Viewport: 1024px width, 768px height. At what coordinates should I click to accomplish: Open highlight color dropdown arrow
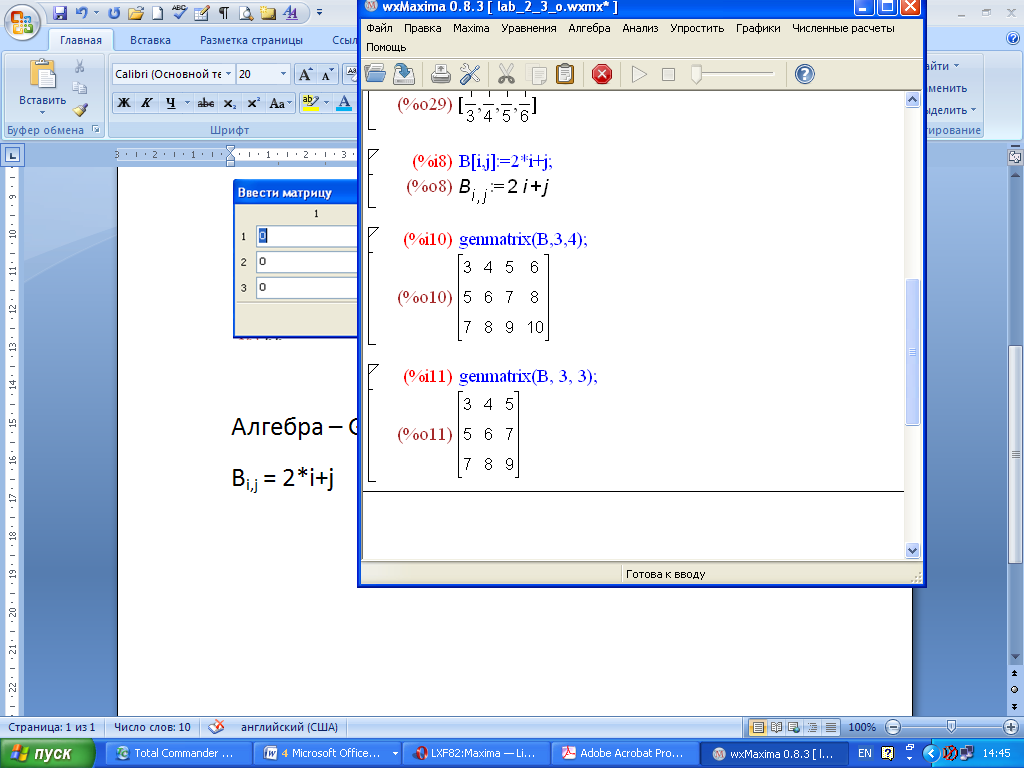[326, 103]
